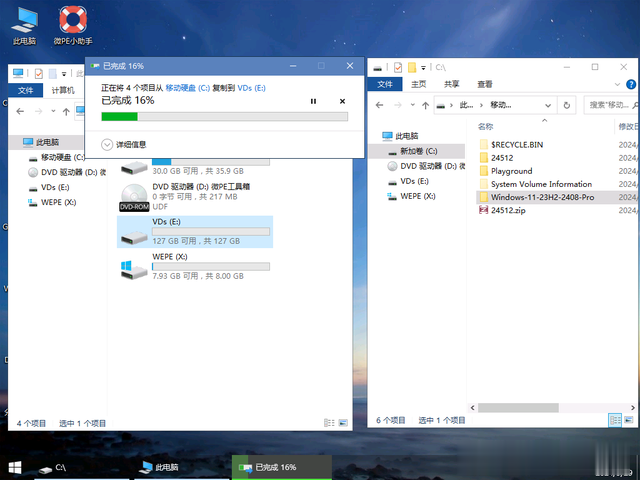Select the 24512.zip file

coord(502,210)
